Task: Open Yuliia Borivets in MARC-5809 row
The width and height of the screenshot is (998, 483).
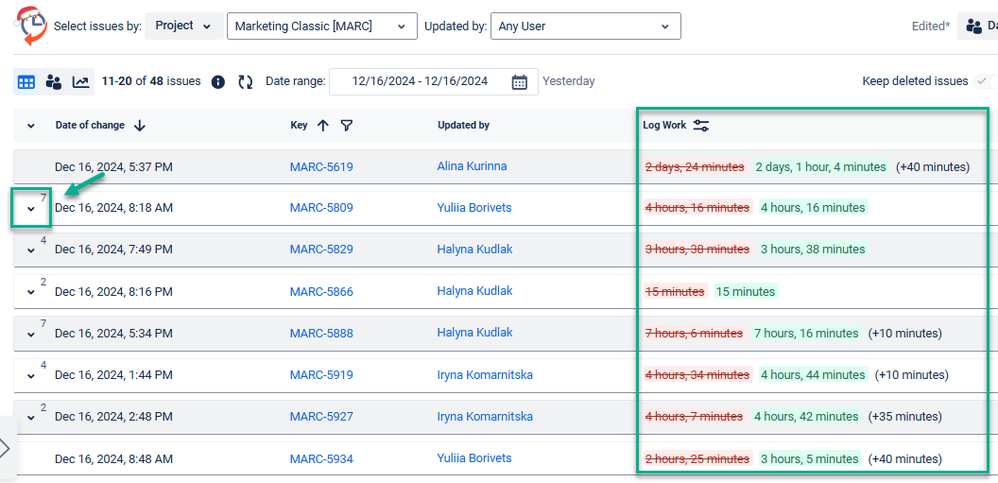Action: [474, 207]
